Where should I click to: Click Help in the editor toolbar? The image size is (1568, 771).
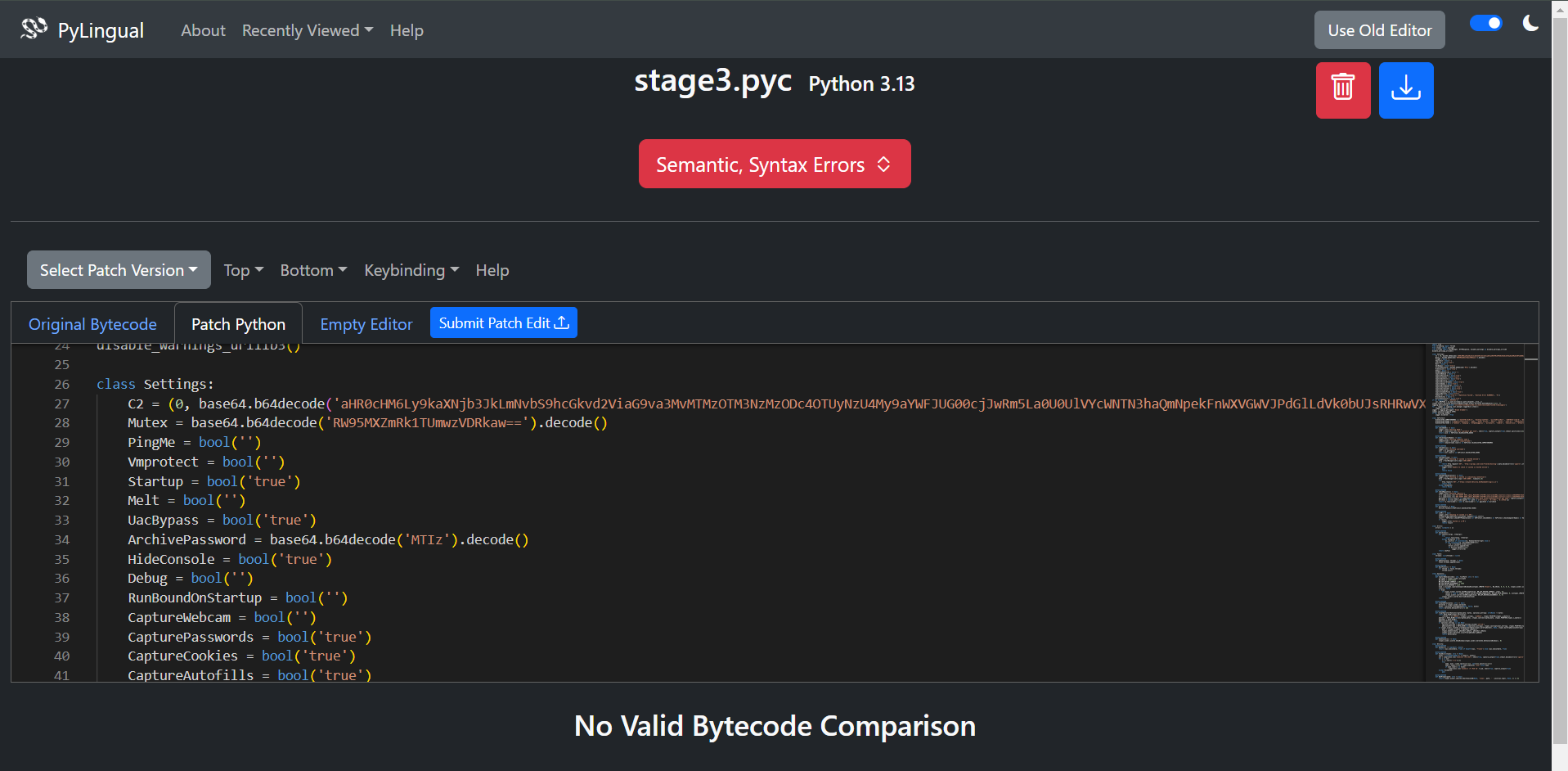[x=492, y=270]
